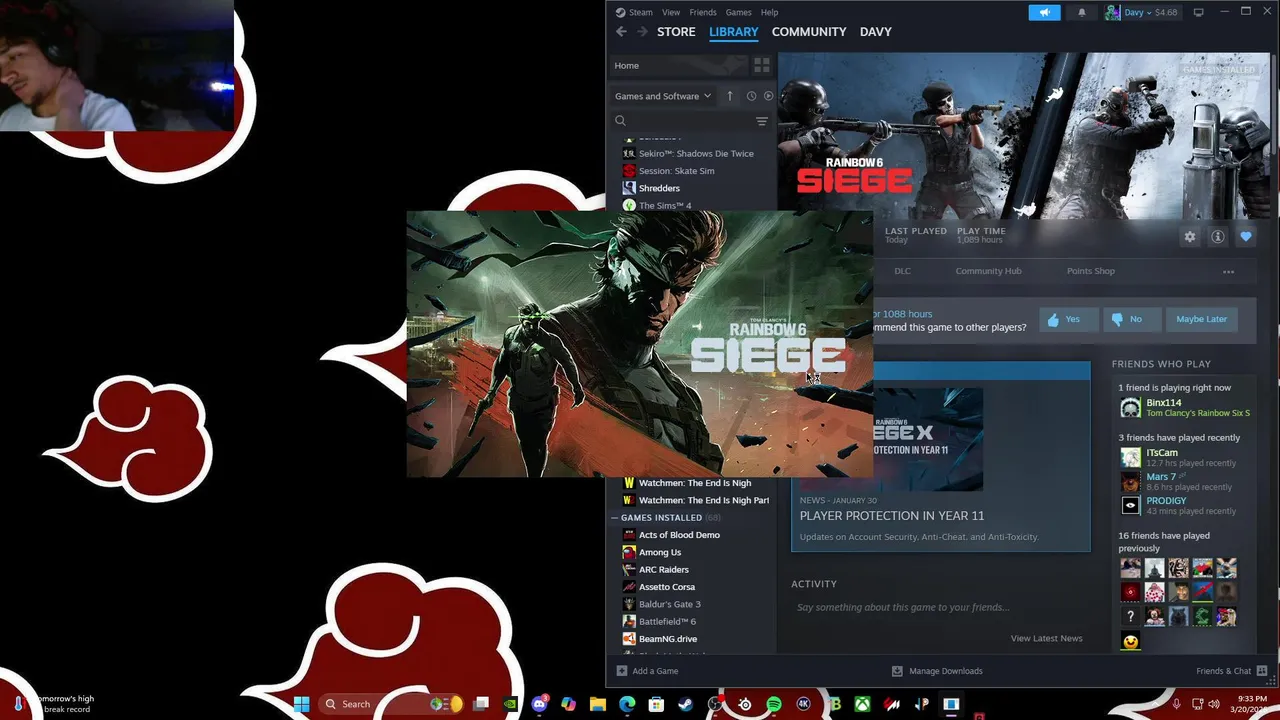Viewport: 1280px width, 720px height.
Task: Switch to the COMMUNITY tab
Action: click(x=809, y=32)
